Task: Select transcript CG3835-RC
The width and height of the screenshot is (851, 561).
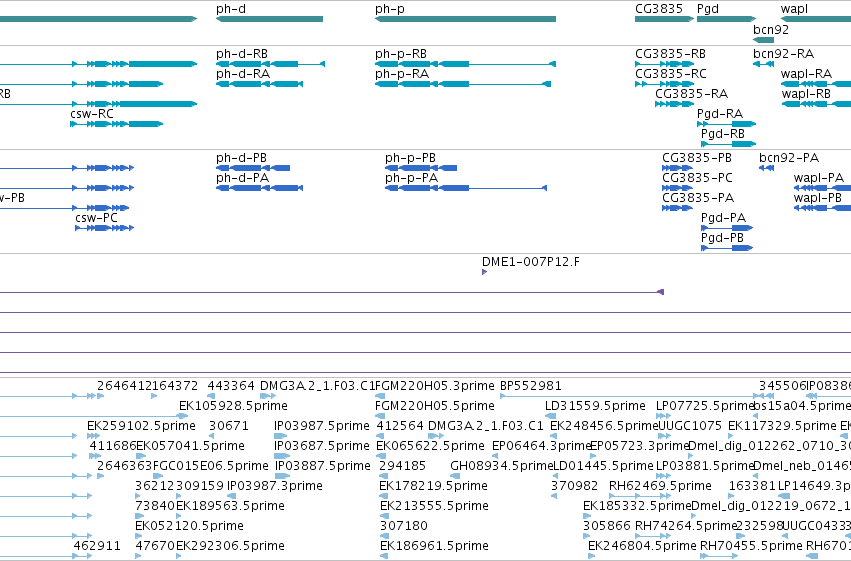Action: point(670,74)
